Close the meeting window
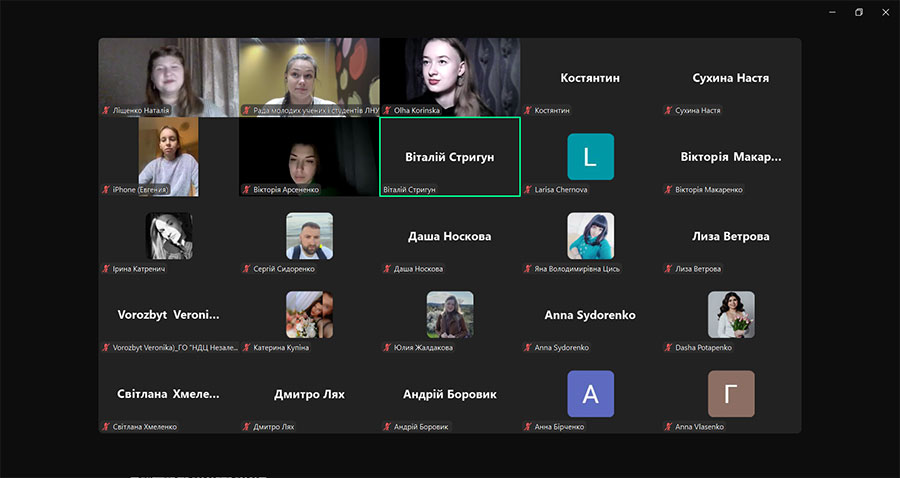Image resolution: width=900 pixels, height=478 pixels. point(886,12)
